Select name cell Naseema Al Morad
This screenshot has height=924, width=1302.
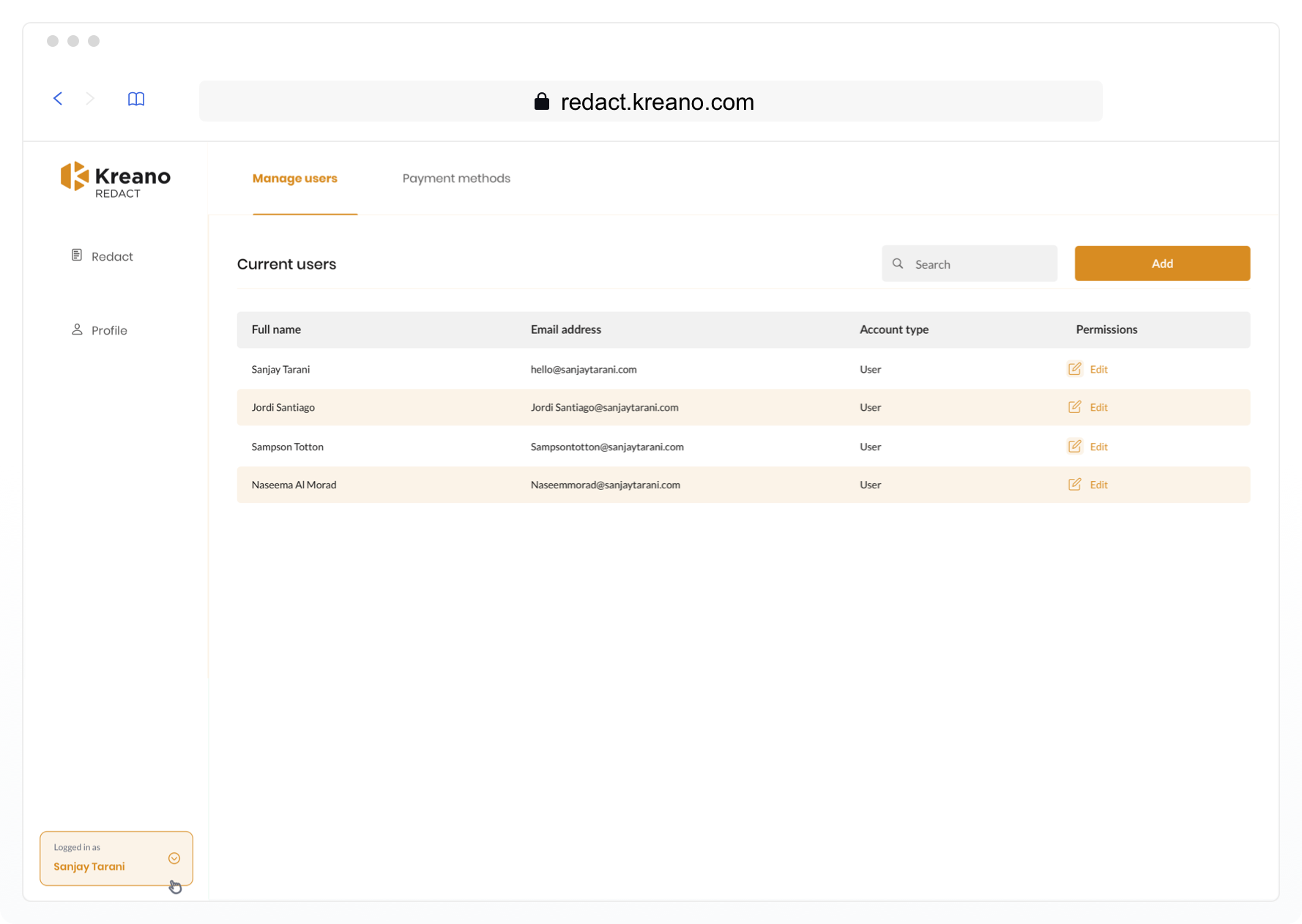pos(294,485)
